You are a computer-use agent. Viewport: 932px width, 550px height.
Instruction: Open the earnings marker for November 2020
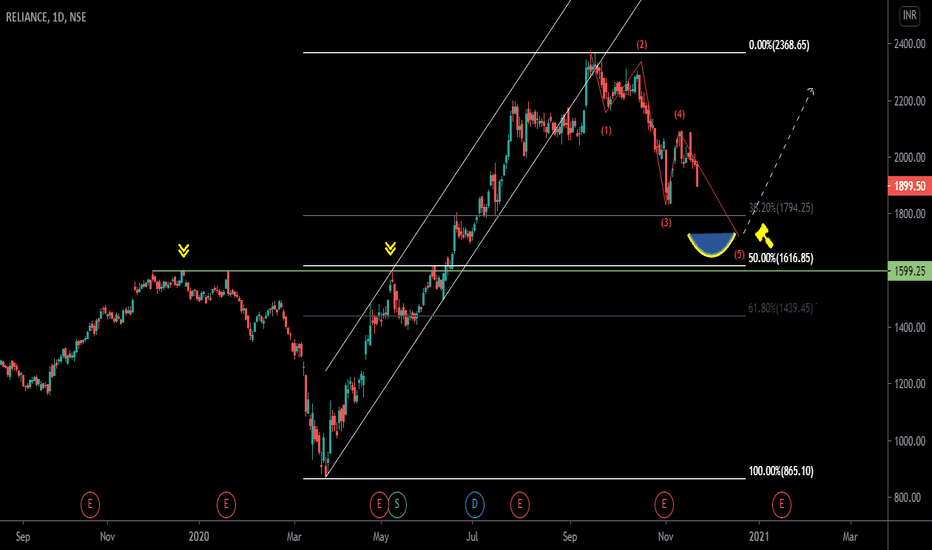pos(664,504)
